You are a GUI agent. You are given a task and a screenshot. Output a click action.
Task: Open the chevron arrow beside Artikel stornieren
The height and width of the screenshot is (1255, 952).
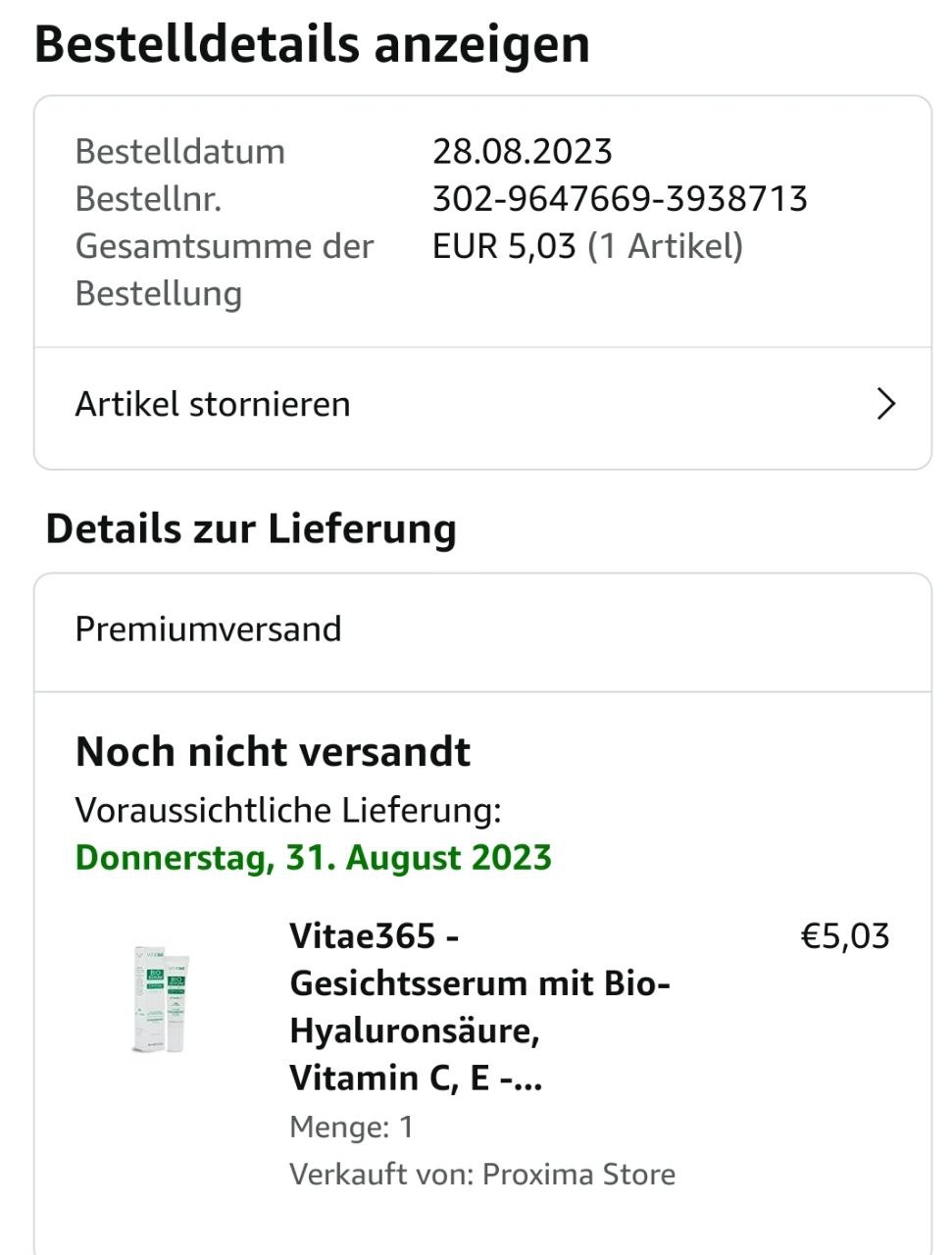pyautogui.click(x=885, y=404)
